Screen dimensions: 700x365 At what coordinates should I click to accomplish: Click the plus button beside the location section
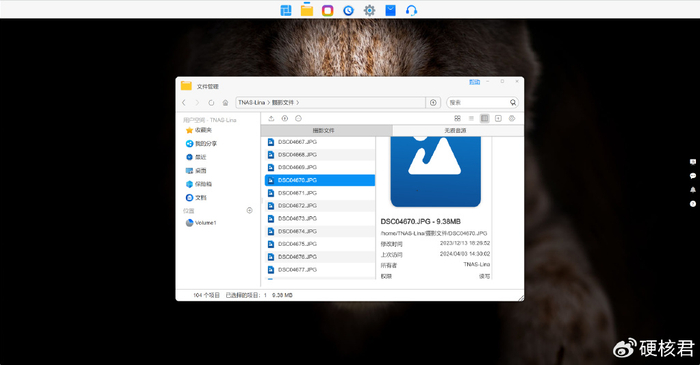[x=250, y=210]
